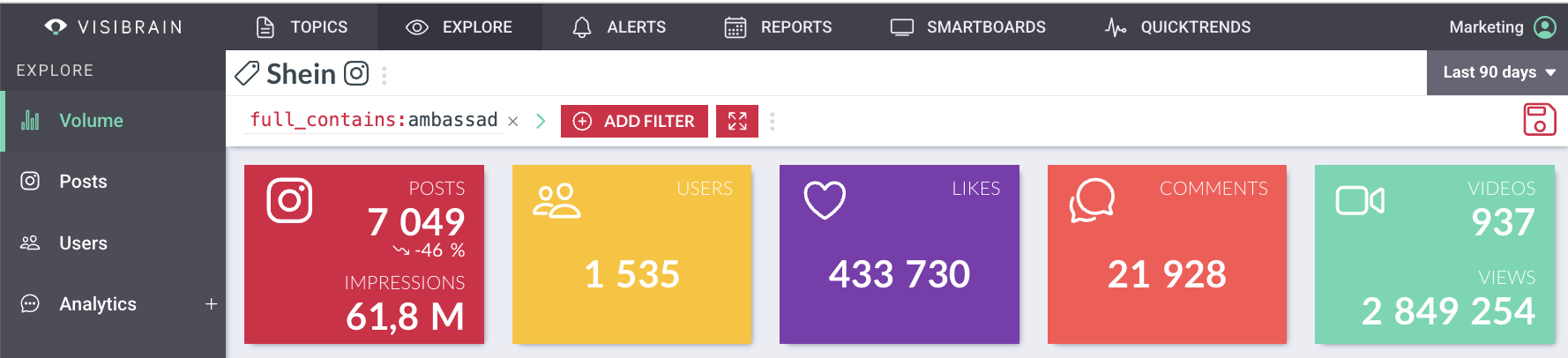Open the Last 90 days dropdown
Viewport: 1568px width, 358px height.
click(1498, 72)
